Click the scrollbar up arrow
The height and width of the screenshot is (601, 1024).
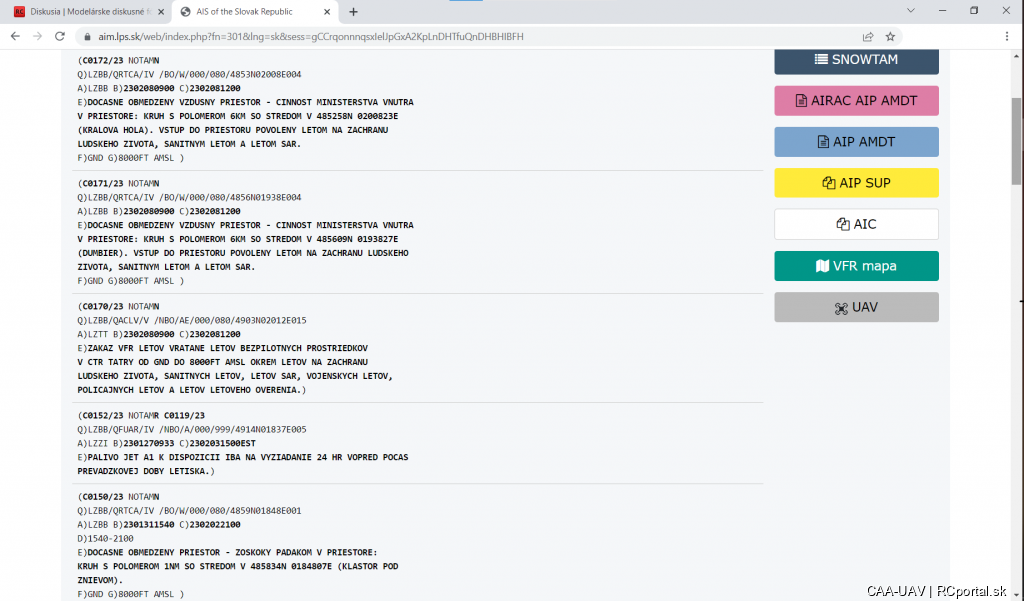[x=1016, y=56]
